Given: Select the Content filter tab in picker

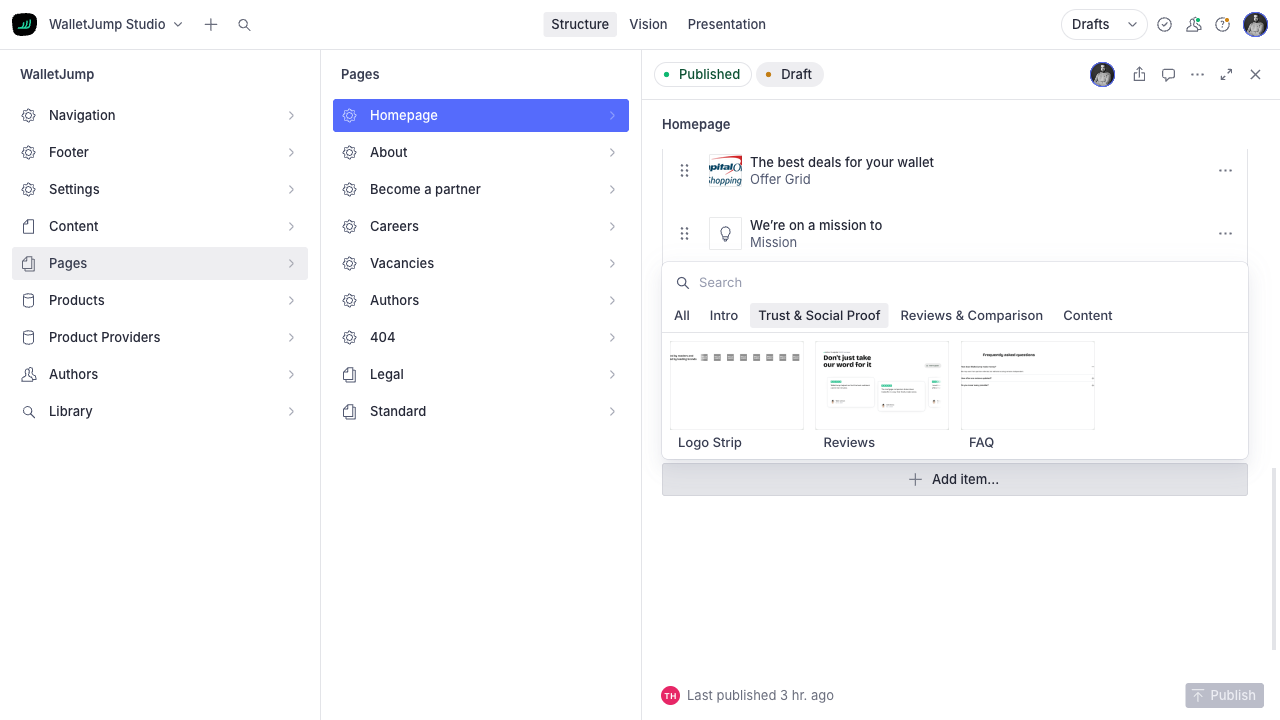Looking at the screenshot, I should click(x=1088, y=315).
